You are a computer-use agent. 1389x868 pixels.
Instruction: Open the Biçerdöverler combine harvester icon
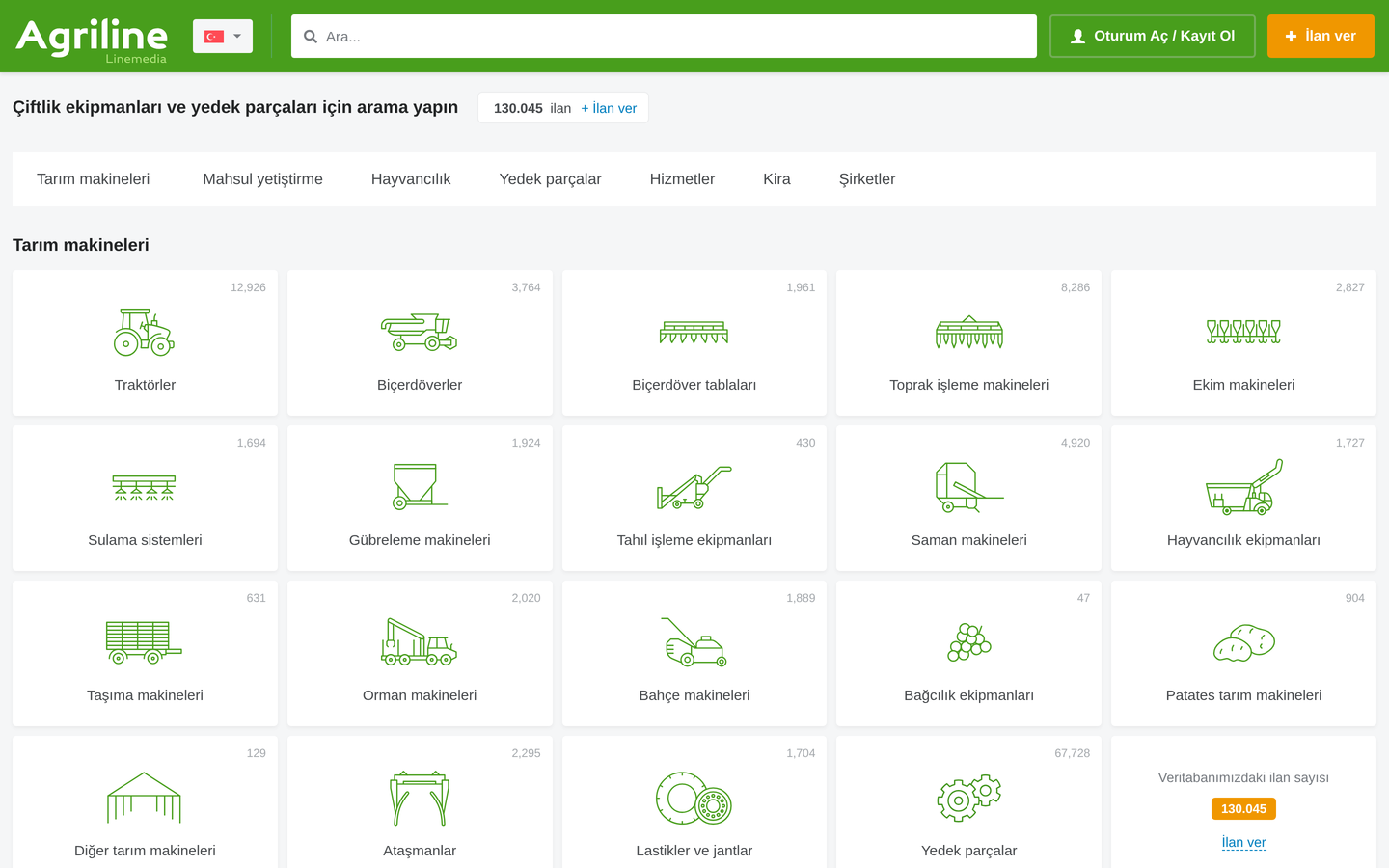tap(420, 333)
